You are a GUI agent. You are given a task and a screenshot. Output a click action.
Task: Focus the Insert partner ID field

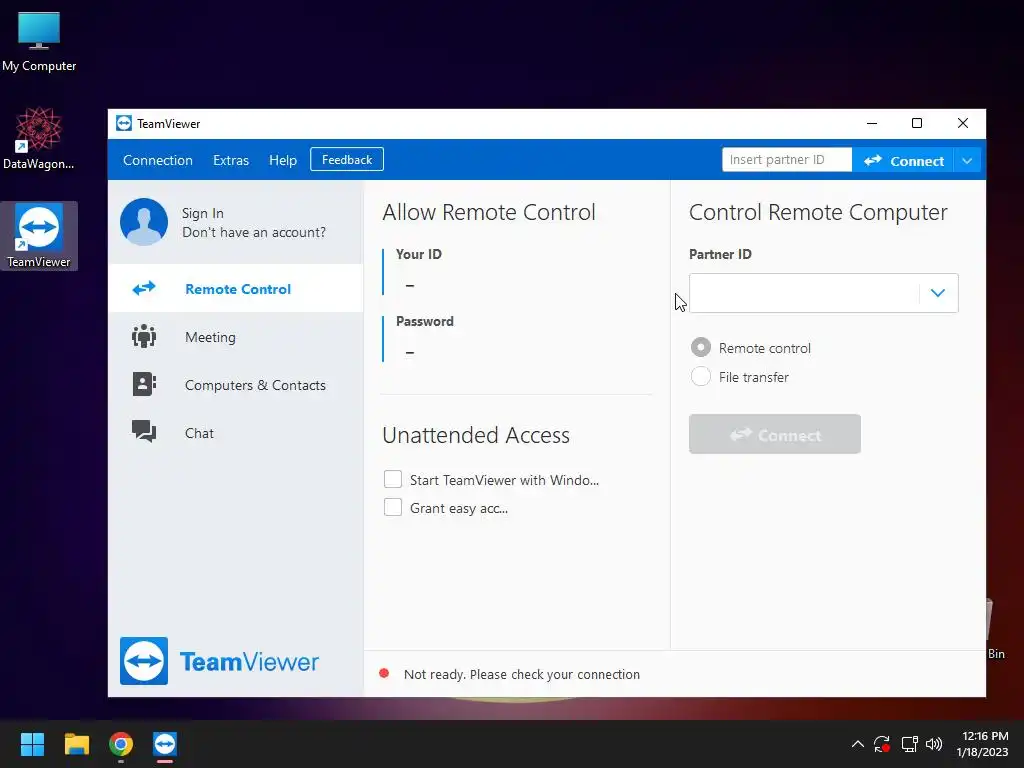tap(787, 160)
